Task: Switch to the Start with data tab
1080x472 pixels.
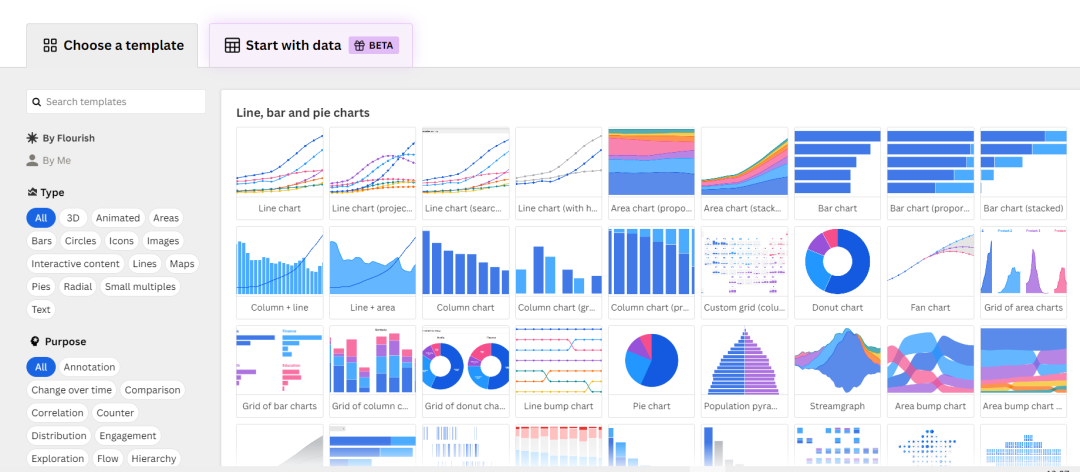Action: [x=311, y=45]
